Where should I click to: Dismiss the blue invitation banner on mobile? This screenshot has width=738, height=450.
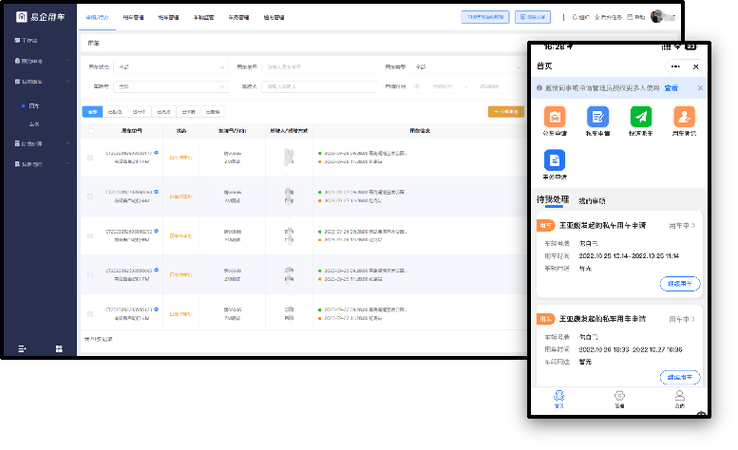coord(700,88)
